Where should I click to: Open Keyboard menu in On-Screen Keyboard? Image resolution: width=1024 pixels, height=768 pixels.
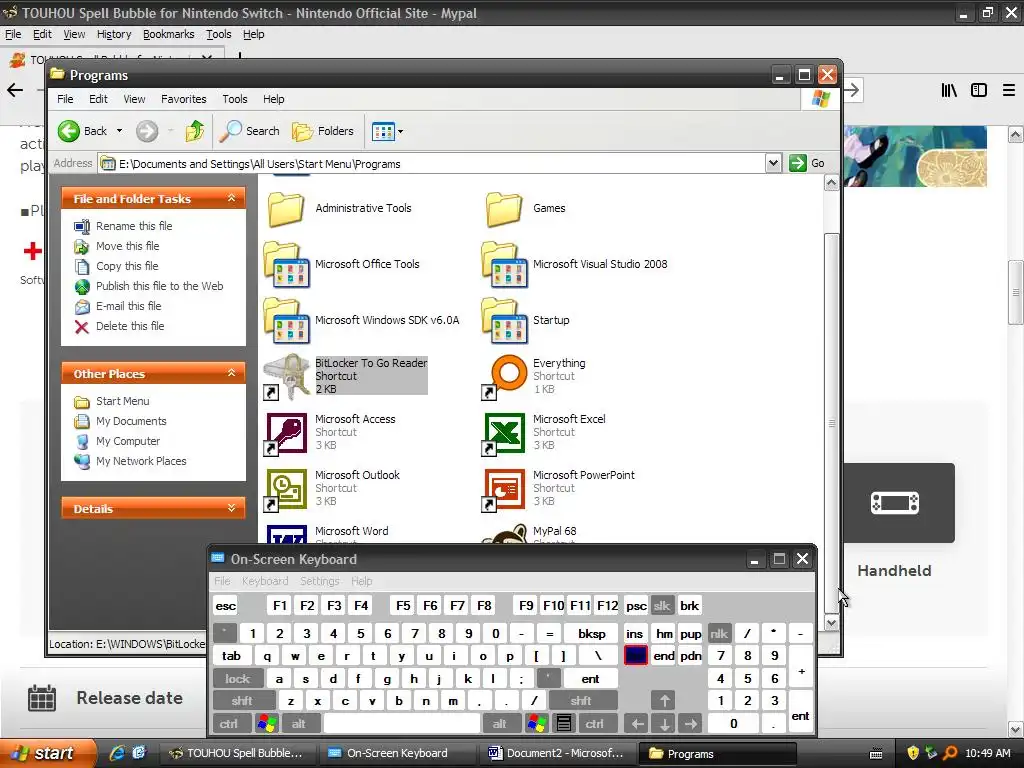tap(264, 581)
